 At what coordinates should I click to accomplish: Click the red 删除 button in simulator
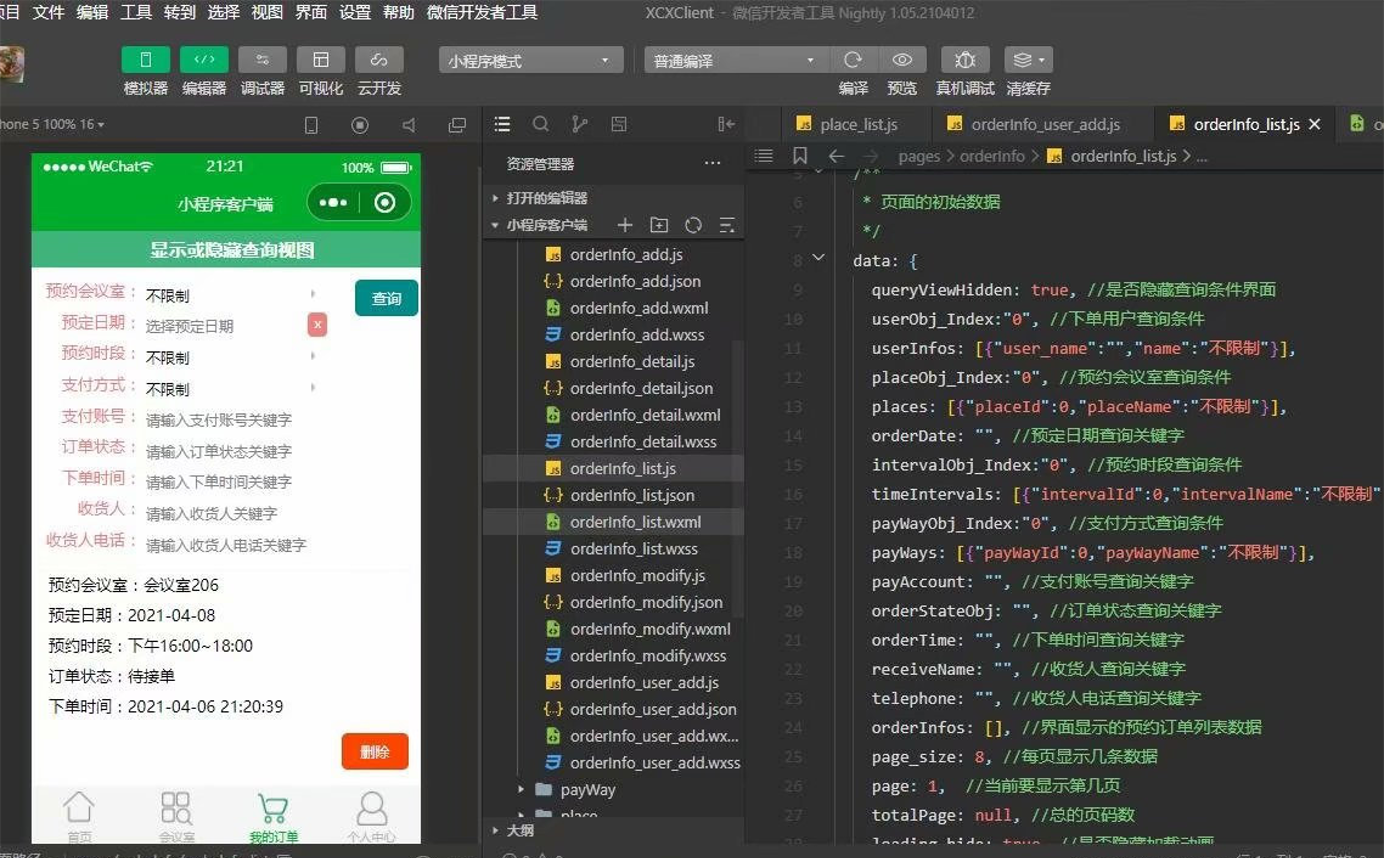coord(375,751)
